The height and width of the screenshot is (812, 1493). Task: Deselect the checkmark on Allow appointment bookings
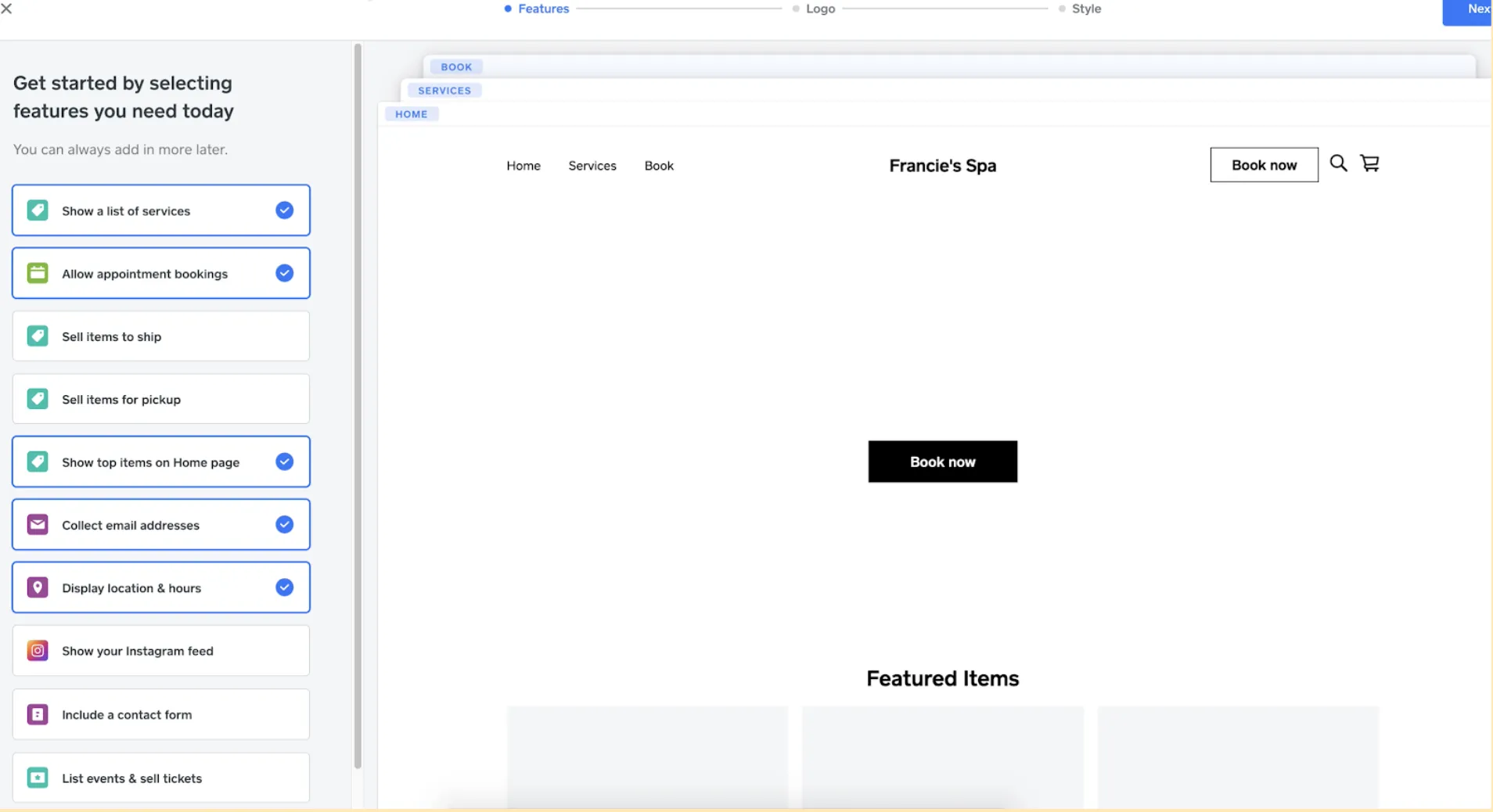click(284, 273)
